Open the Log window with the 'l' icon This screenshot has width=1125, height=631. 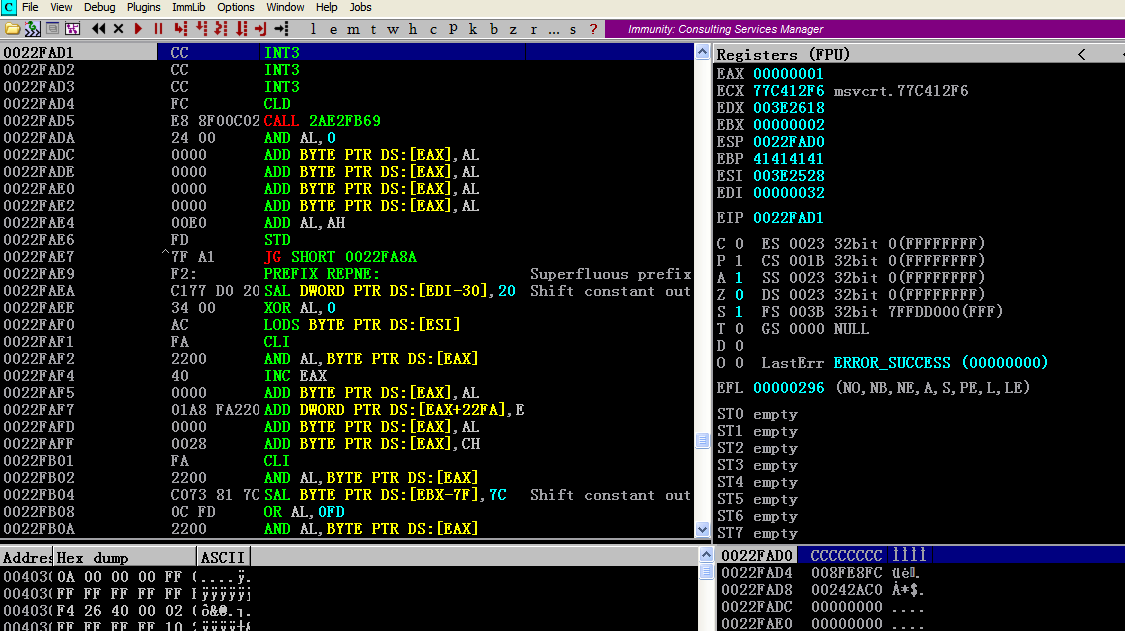(312, 29)
